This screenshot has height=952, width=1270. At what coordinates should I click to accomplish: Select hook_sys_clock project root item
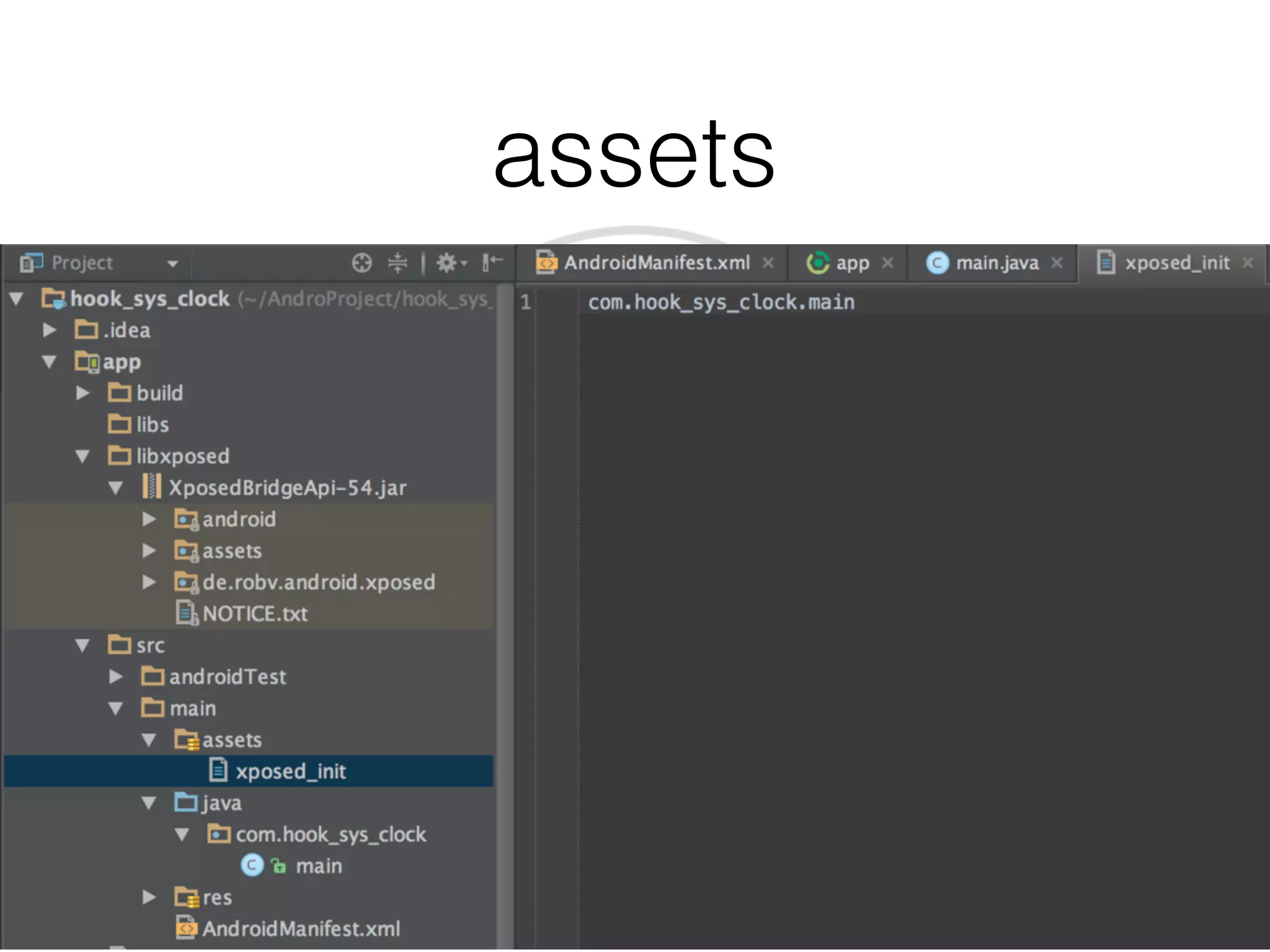point(149,299)
